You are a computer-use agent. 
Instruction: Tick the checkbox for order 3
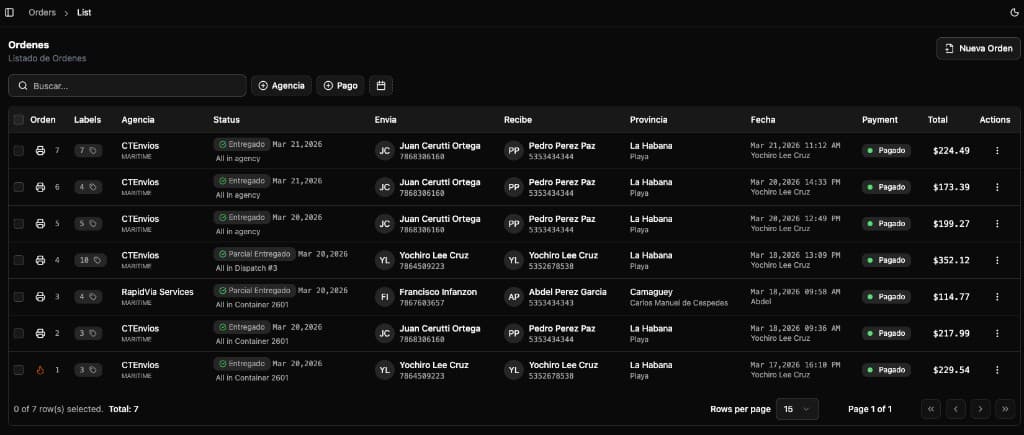pos(19,297)
